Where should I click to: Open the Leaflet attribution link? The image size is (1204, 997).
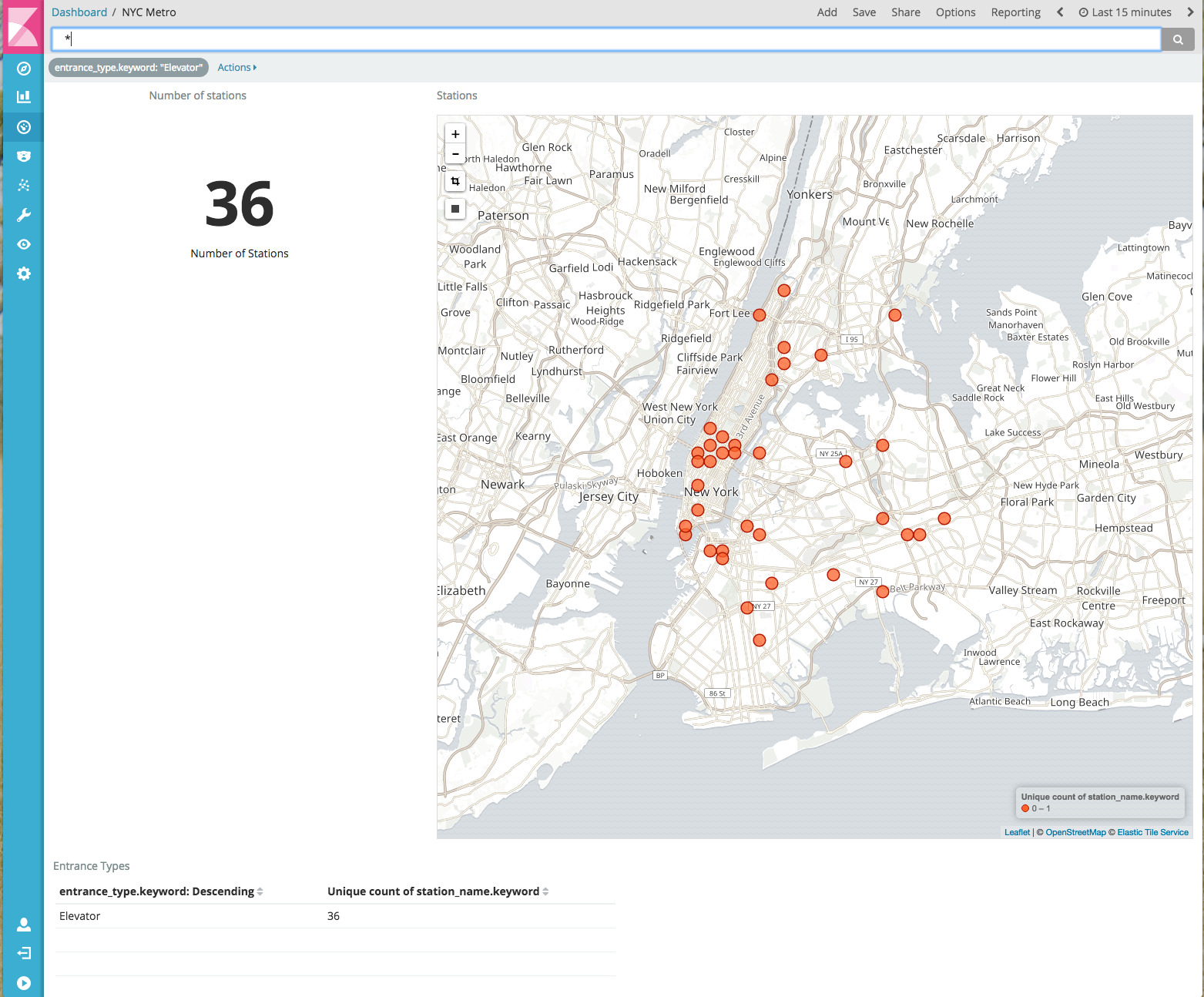1017,832
